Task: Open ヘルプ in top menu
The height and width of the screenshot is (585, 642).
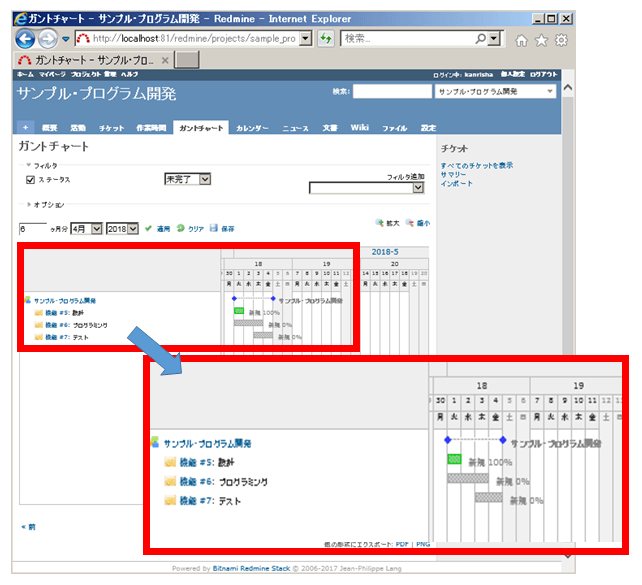Action: [x=129, y=74]
